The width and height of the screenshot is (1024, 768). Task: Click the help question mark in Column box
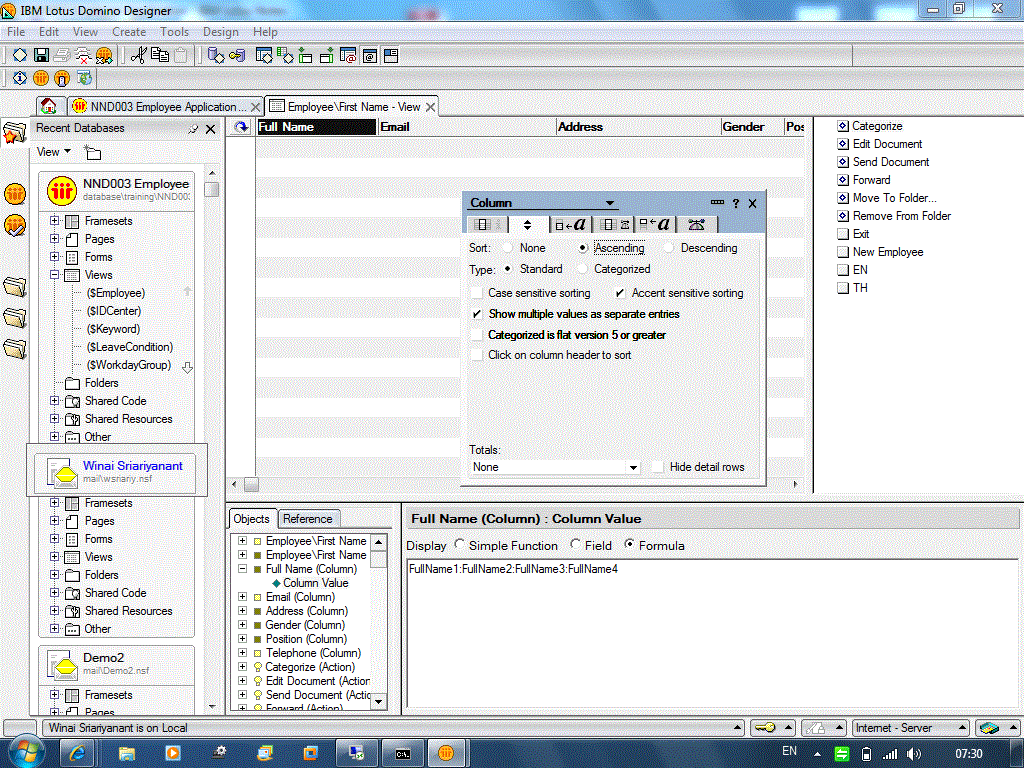click(x=736, y=203)
